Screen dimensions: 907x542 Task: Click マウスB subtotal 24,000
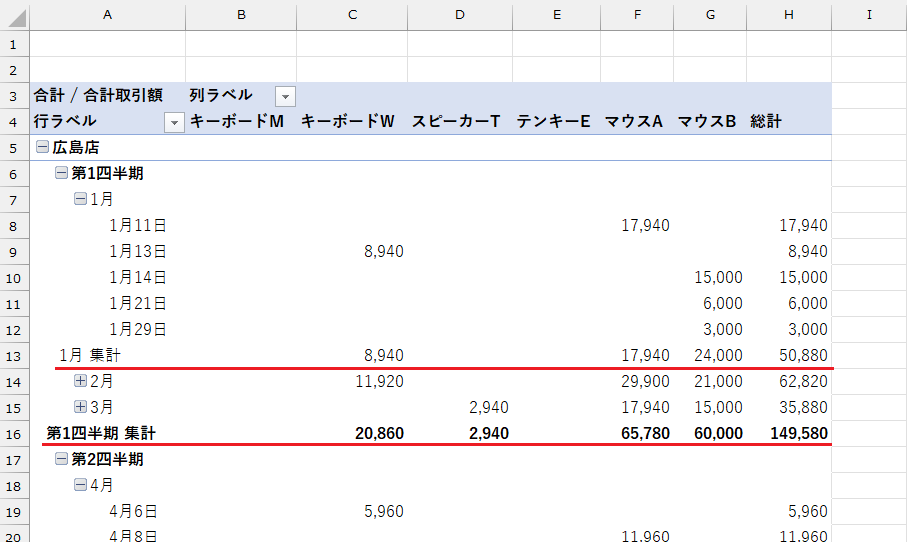[x=718, y=355]
